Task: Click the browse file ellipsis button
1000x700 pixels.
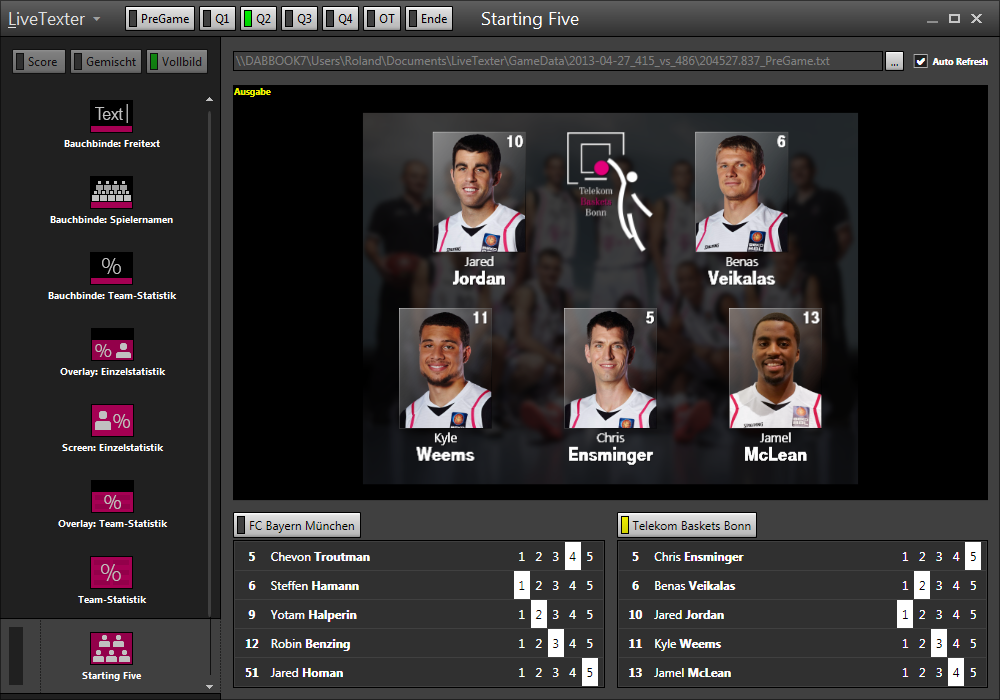Action: tap(894, 61)
